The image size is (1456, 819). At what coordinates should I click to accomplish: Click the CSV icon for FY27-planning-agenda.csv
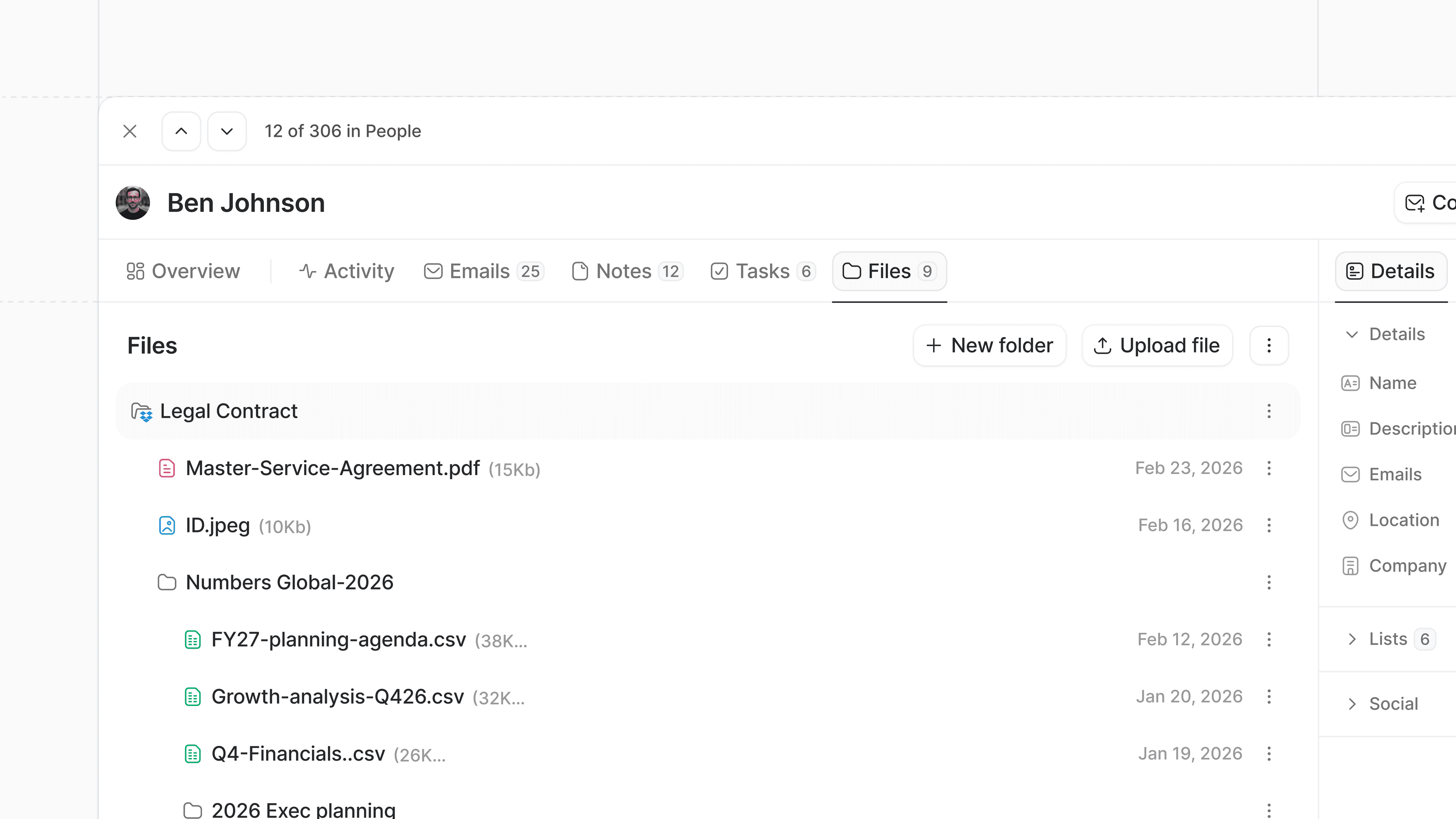(x=193, y=640)
